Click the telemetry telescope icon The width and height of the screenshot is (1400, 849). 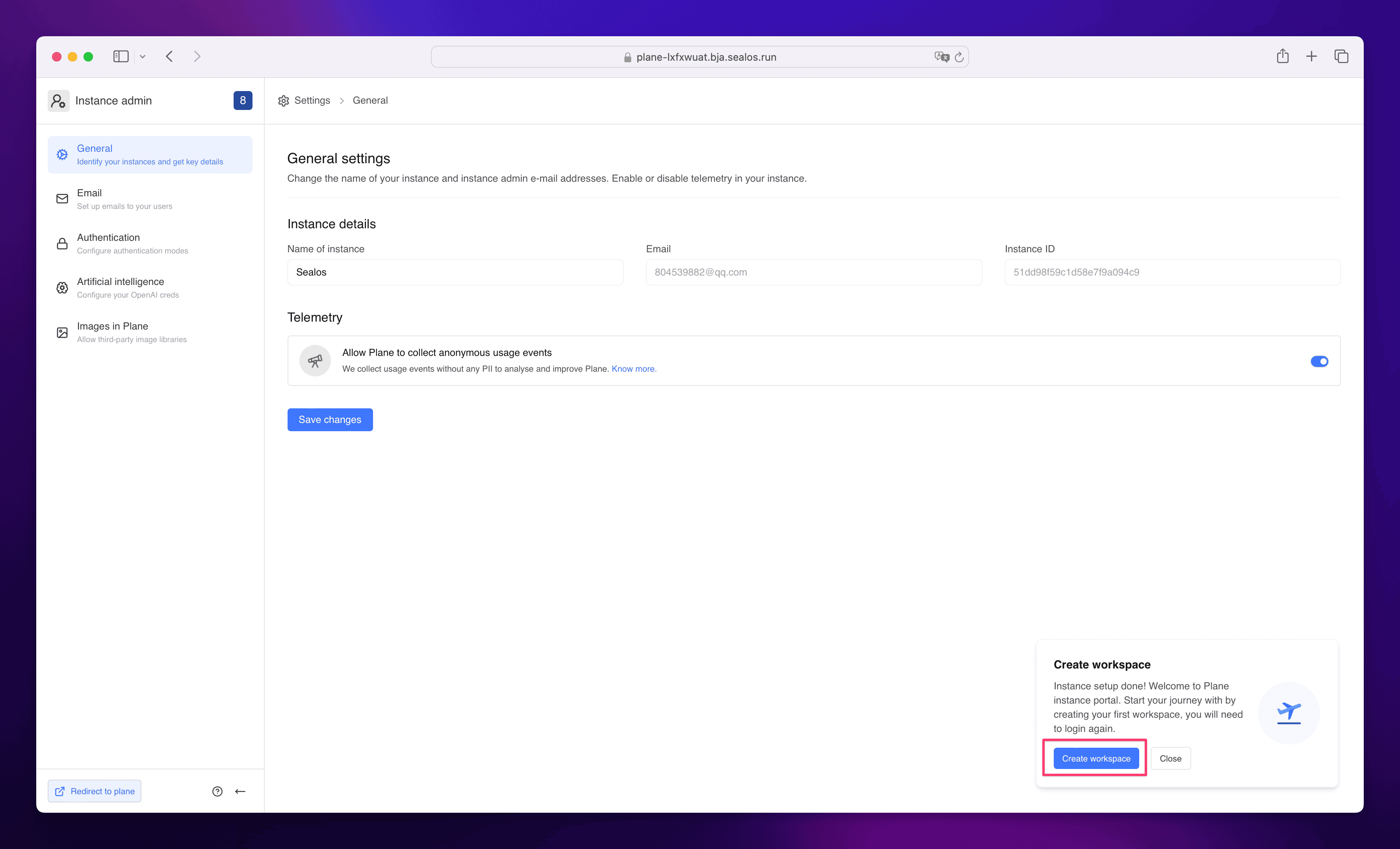coord(315,361)
